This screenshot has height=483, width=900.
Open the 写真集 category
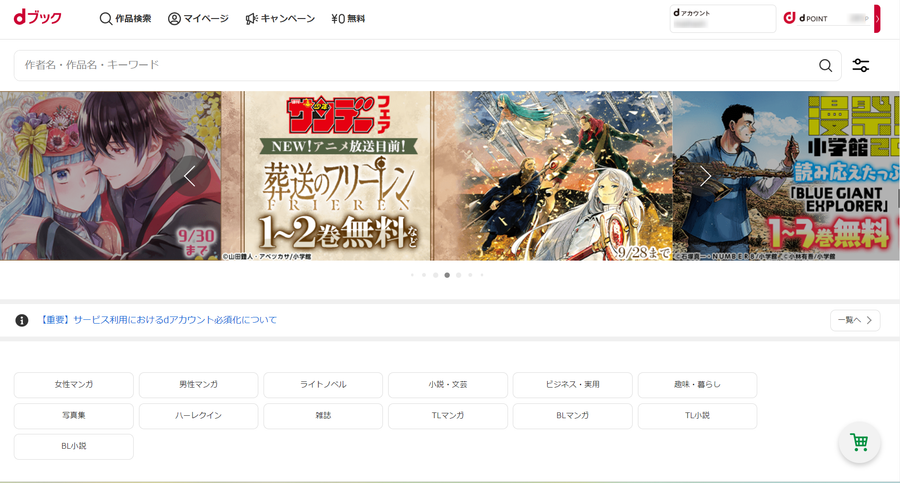pyautogui.click(x=73, y=416)
